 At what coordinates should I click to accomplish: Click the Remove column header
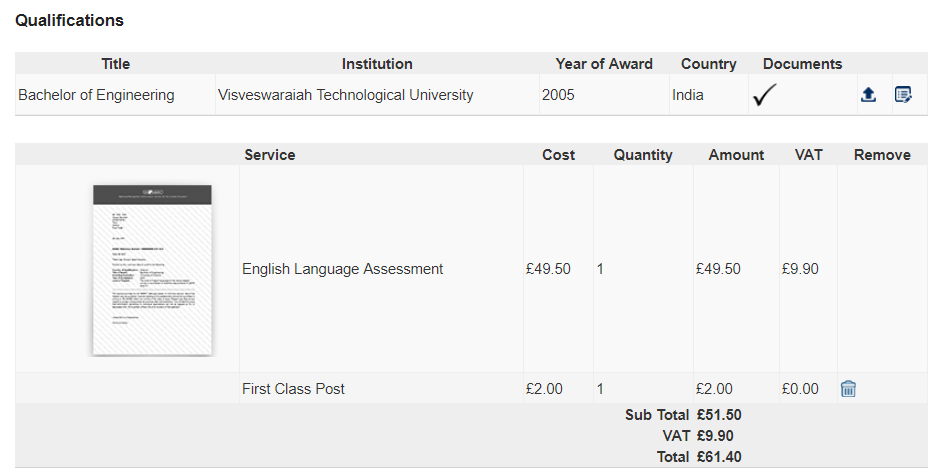pos(881,155)
